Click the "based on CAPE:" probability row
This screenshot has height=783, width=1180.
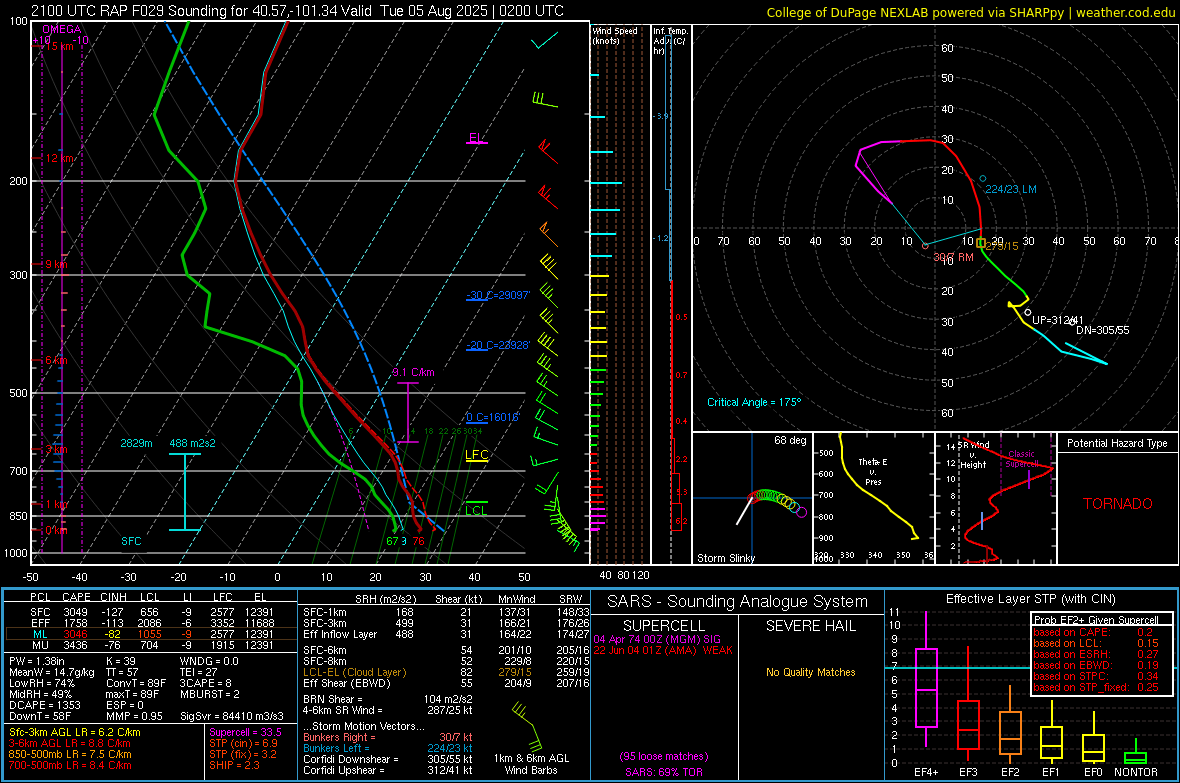pyautogui.click(x=1096, y=632)
